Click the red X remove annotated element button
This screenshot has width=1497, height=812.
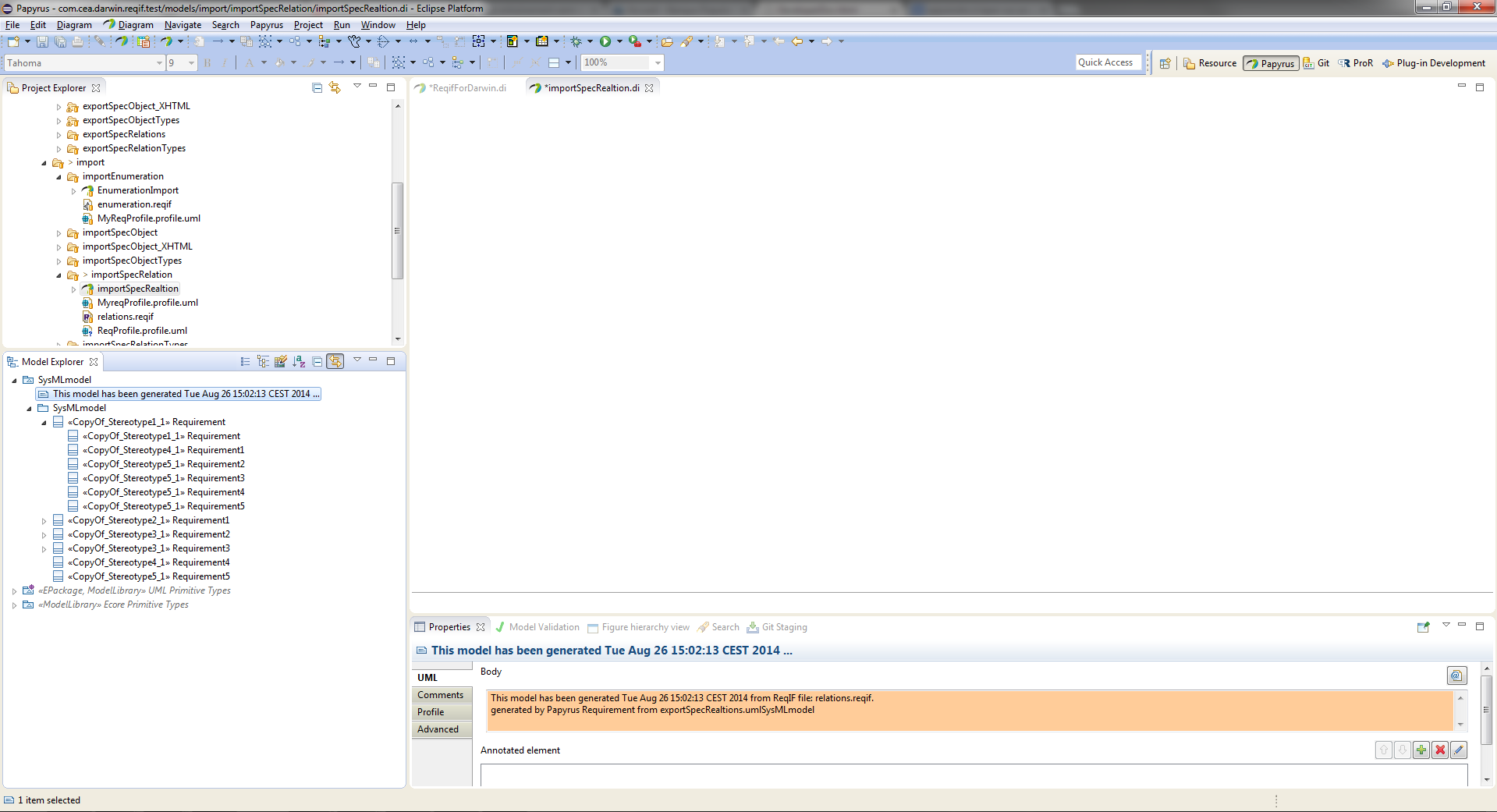(x=1440, y=750)
